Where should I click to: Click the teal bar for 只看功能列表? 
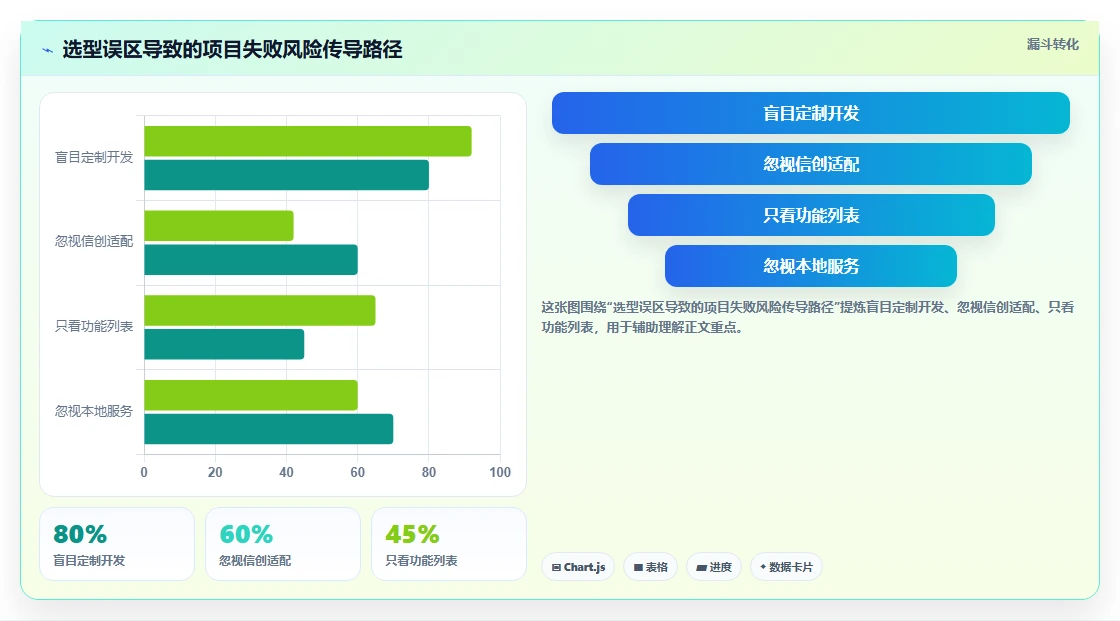[x=224, y=344]
